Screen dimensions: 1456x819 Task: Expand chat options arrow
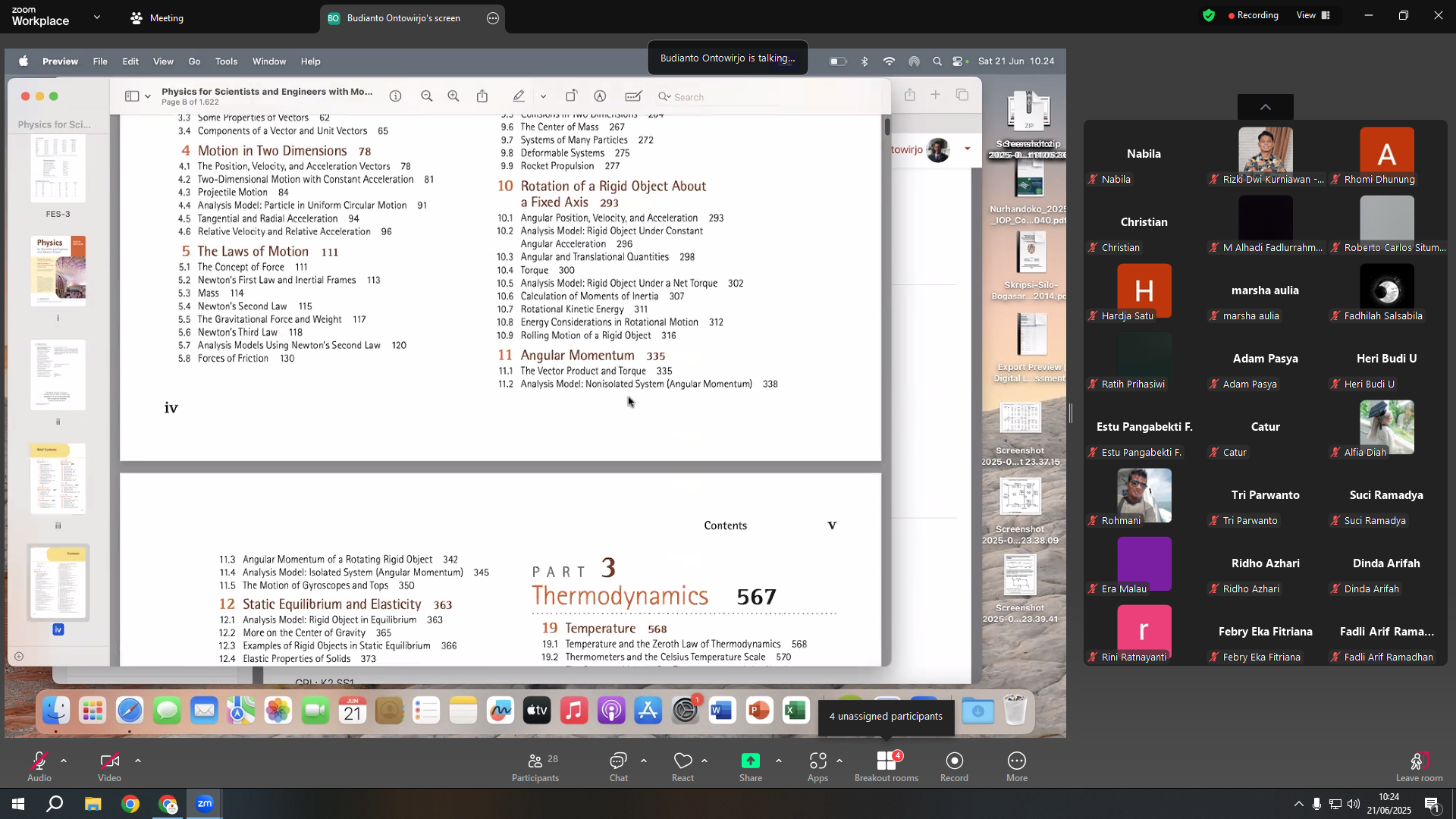tap(644, 760)
